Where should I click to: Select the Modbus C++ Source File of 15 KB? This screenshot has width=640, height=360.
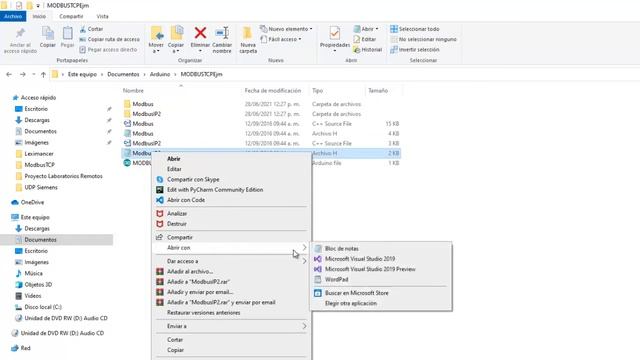pos(261,124)
